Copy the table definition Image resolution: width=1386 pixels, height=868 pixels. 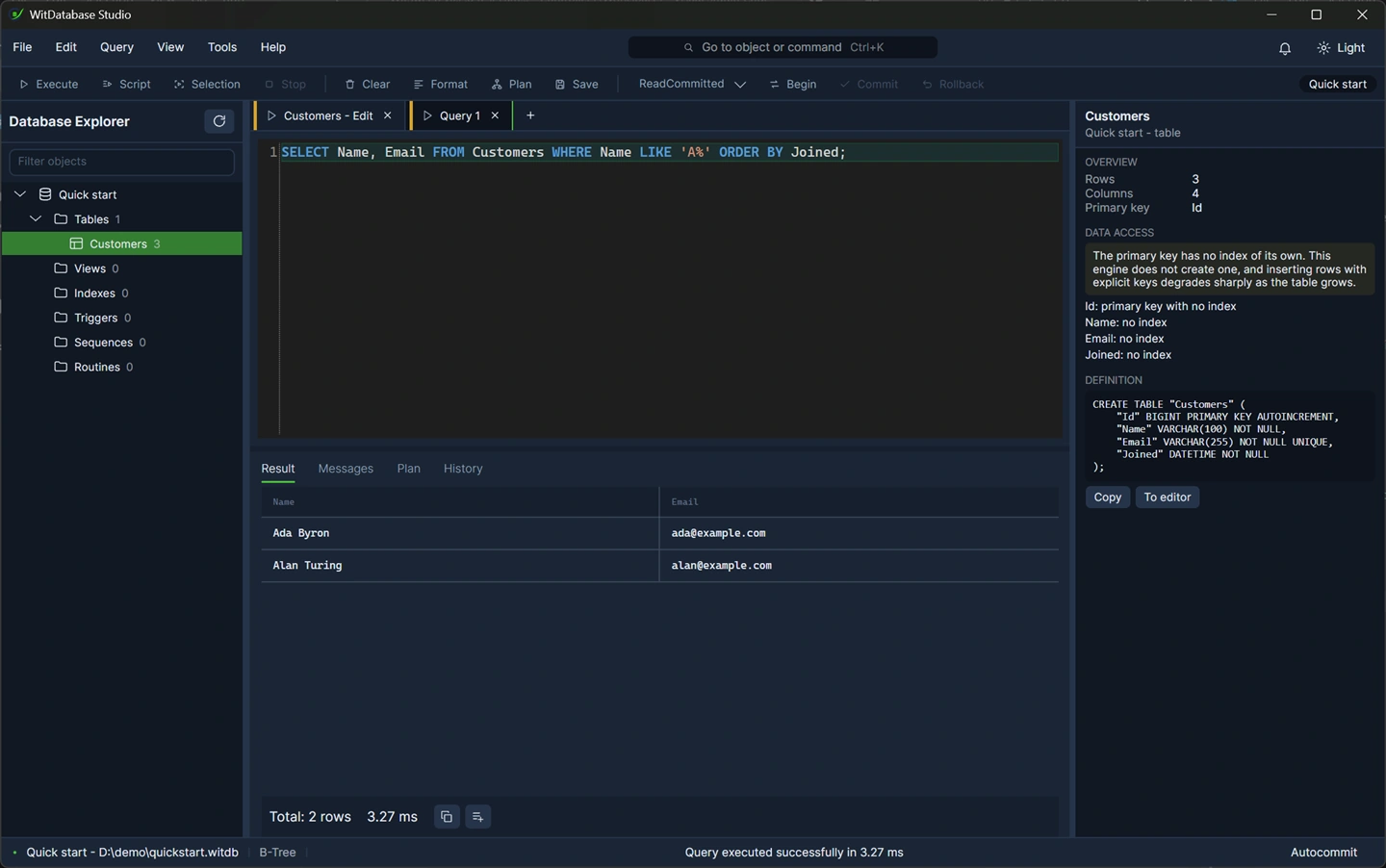click(1108, 498)
